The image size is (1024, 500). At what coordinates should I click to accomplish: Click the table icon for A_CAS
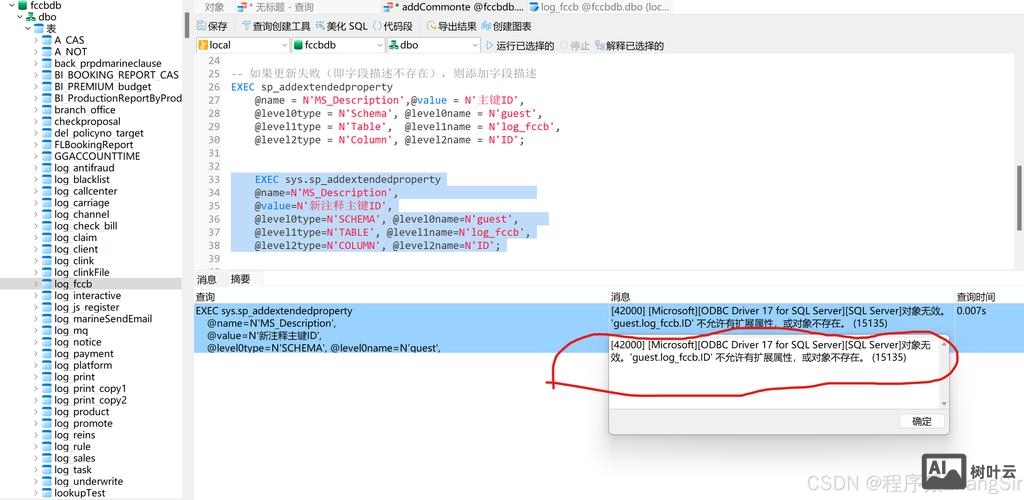[x=46, y=40]
